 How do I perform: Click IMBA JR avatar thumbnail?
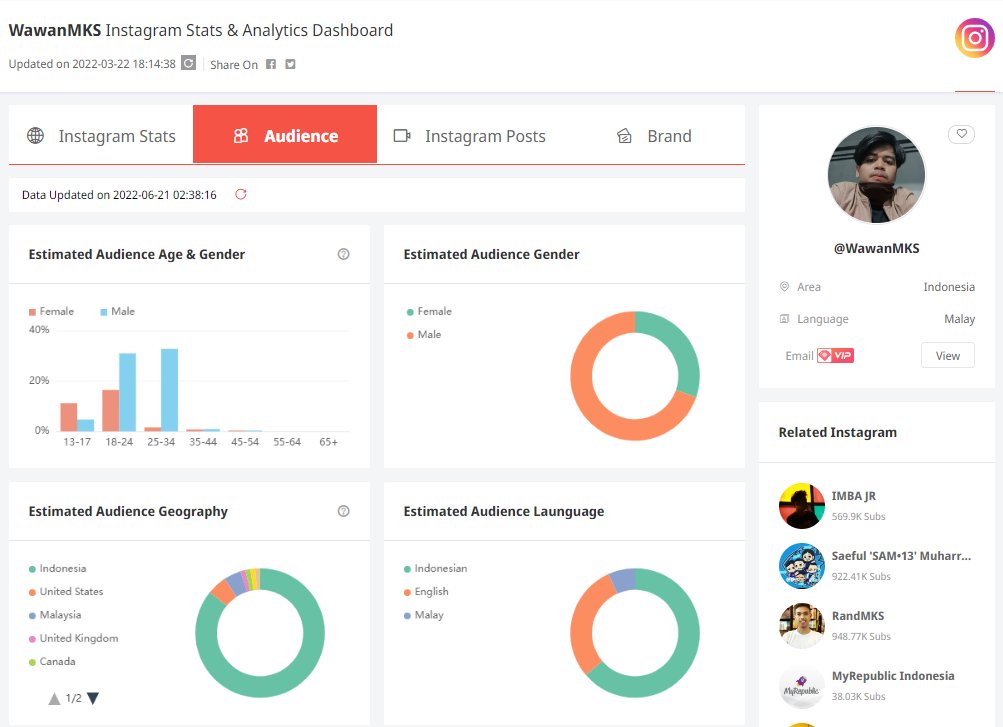pyautogui.click(x=802, y=506)
